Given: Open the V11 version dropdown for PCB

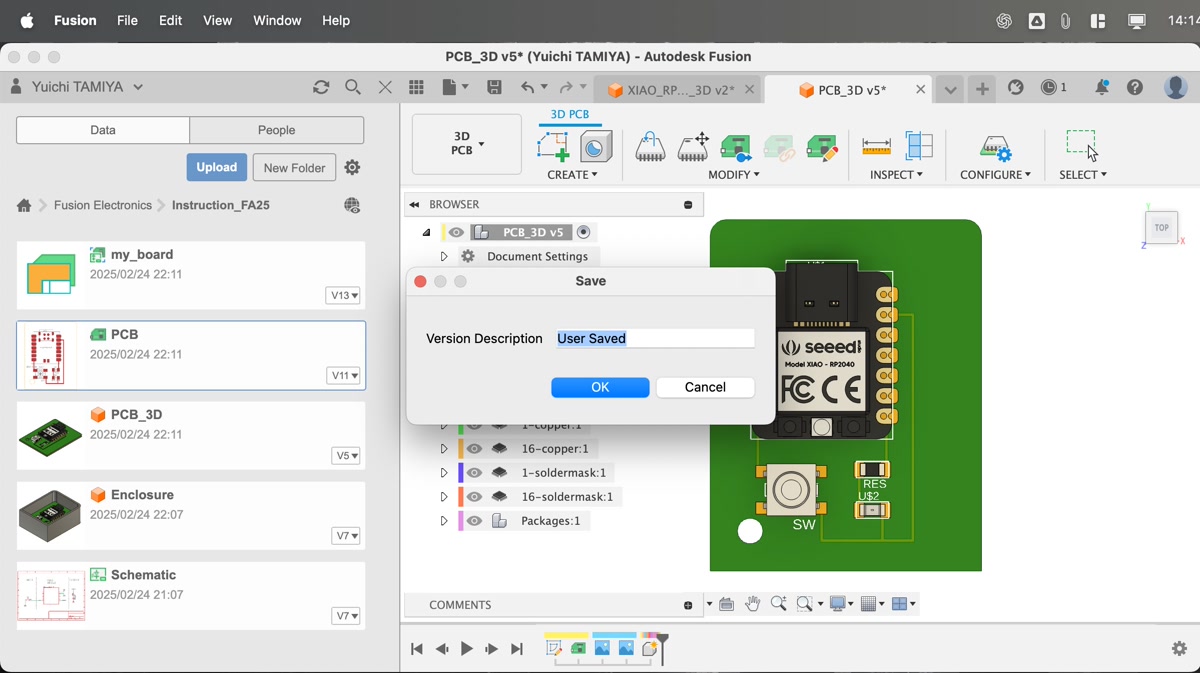Looking at the screenshot, I should (345, 376).
